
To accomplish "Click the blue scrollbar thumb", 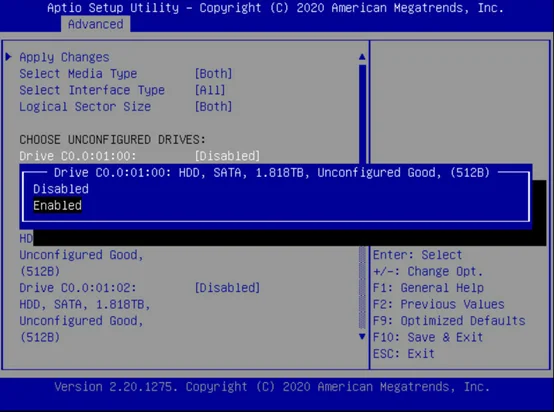I will (x=362, y=114).
